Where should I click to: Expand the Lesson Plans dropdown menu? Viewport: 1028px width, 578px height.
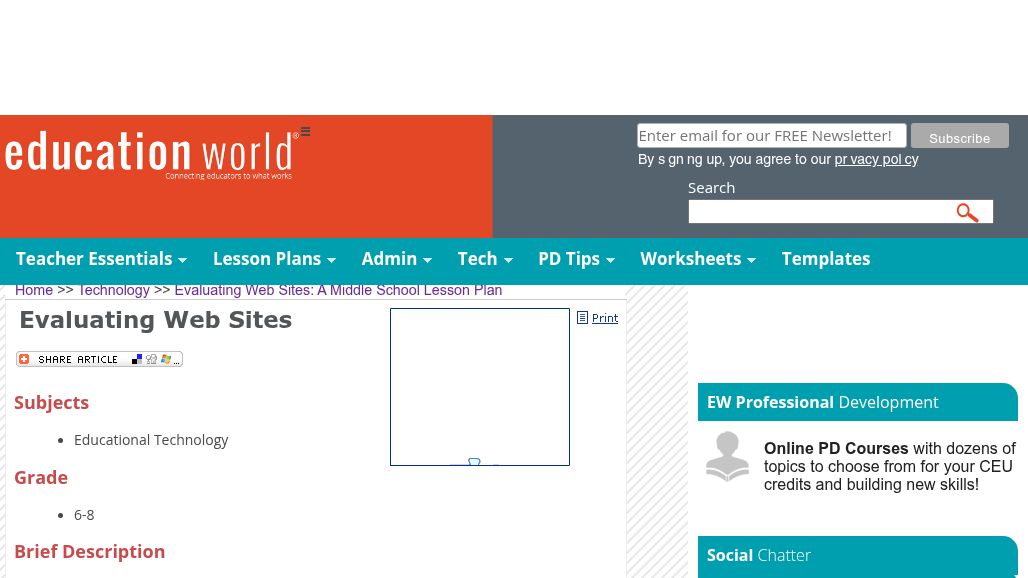273,259
